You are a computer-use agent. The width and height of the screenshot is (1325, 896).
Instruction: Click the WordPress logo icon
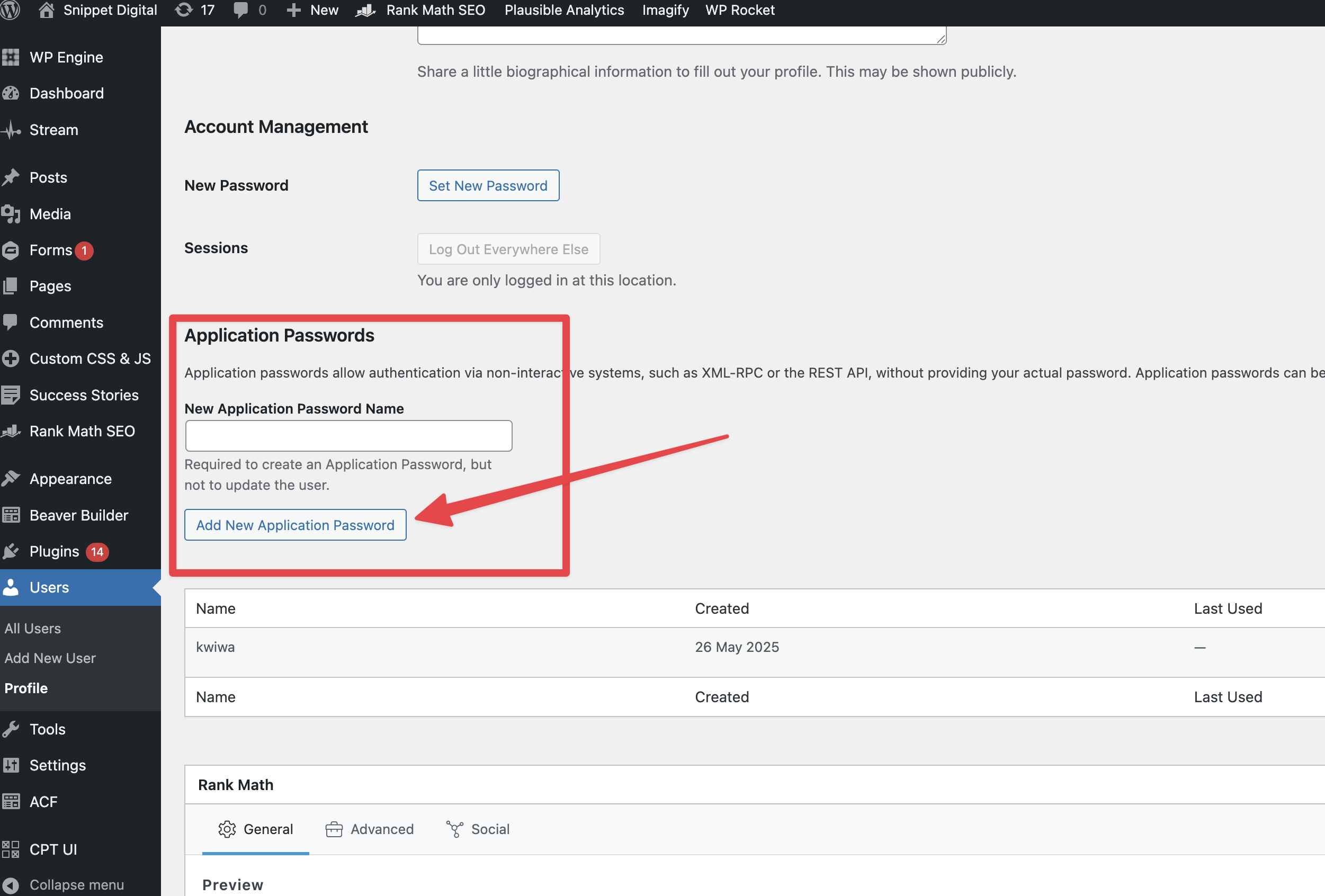(x=10, y=10)
